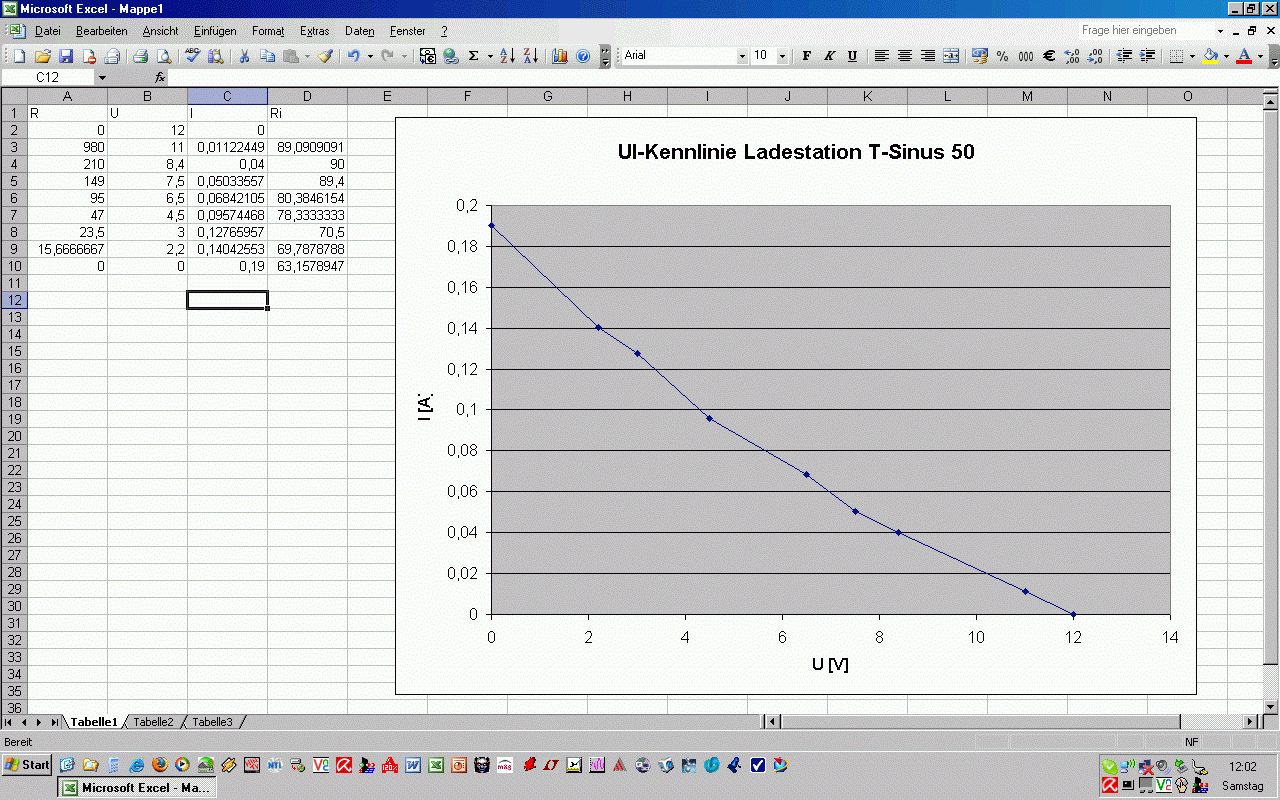Switch to the Tabelle2 sheet tab
Image resolution: width=1280 pixels, height=800 pixels.
[153, 722]
